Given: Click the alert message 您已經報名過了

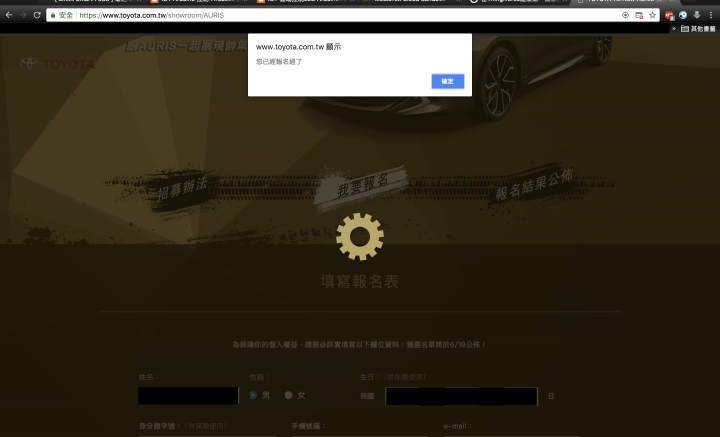Looking at the screenshot, I should (279, 62).
